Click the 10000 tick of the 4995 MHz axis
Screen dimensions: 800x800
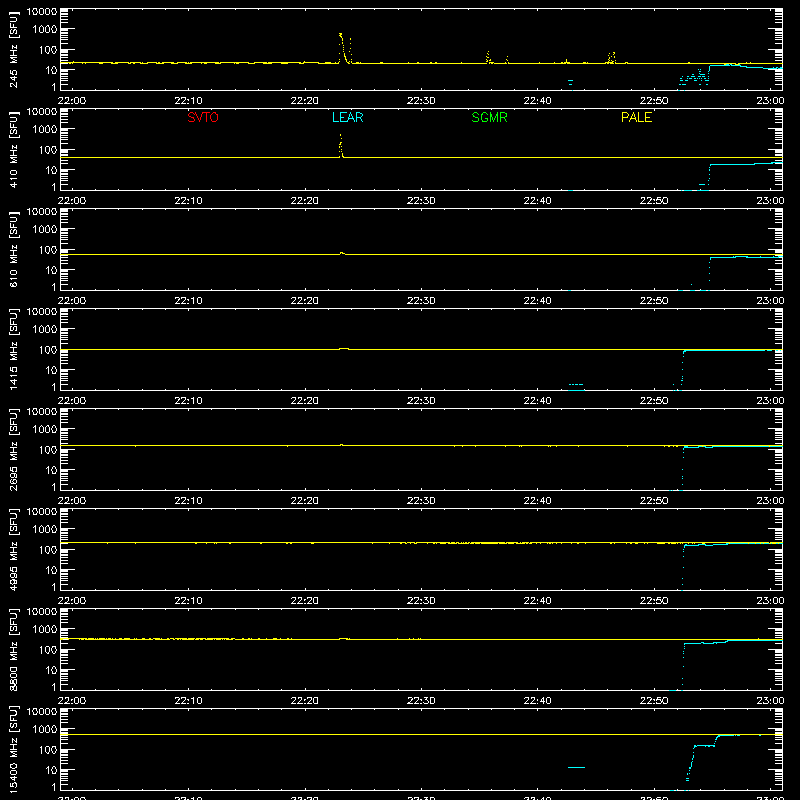pos(42,512)
